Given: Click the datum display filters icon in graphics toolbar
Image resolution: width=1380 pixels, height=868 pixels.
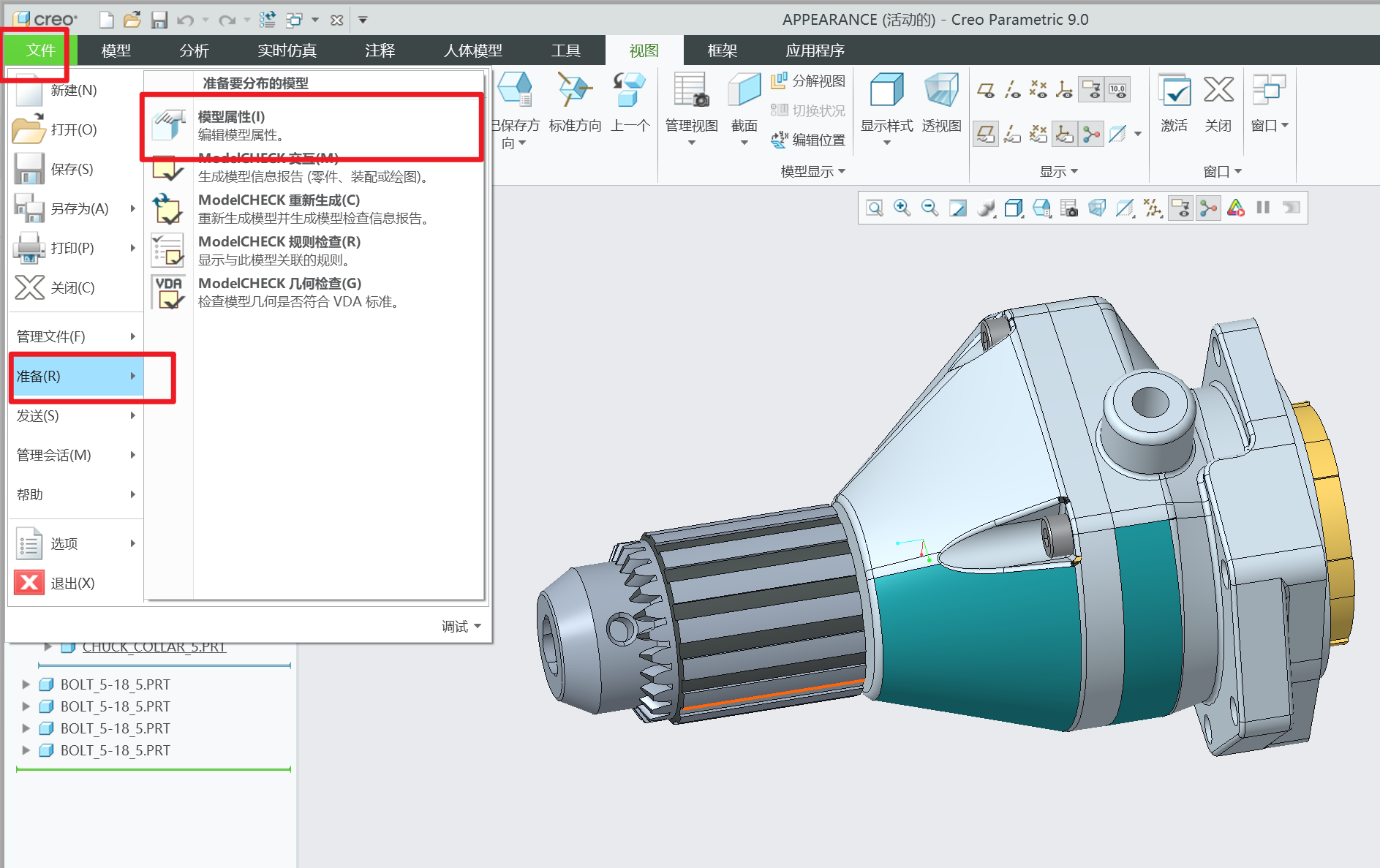Looking at the screenshot, I should coord(1153,208).
